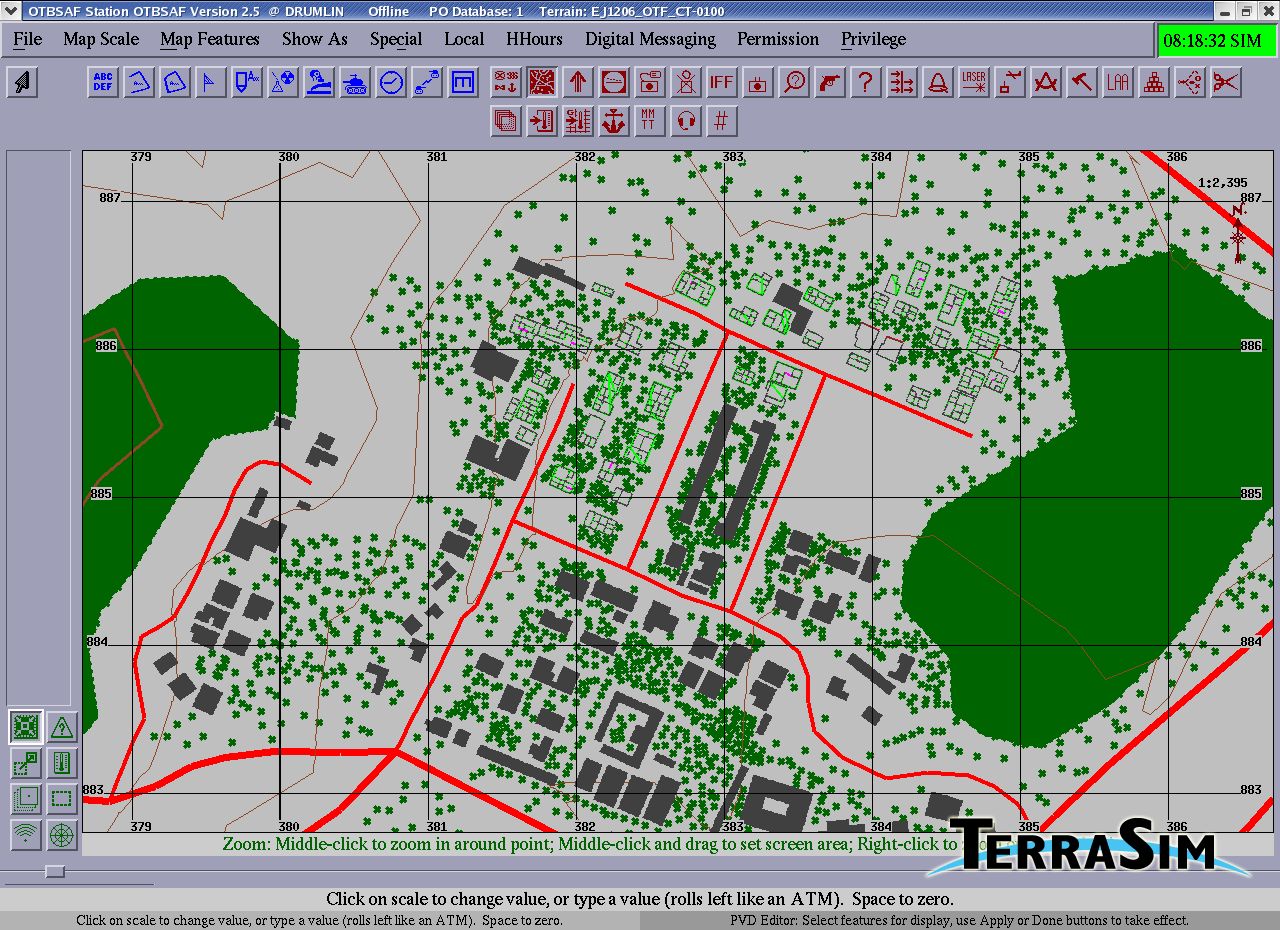This screenshot has height=930, width=1280.
Task: Click the red anchor icon
Action: point(614,121)
